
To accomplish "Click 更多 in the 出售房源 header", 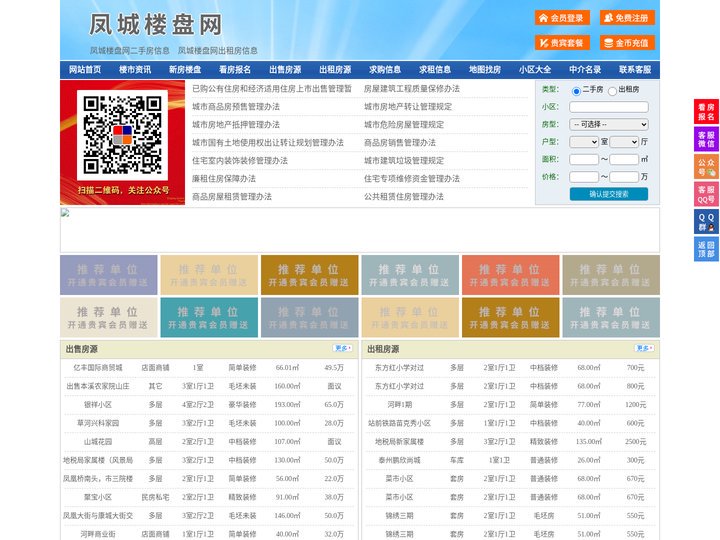I will pyautogui.click(x=343, y=349).
